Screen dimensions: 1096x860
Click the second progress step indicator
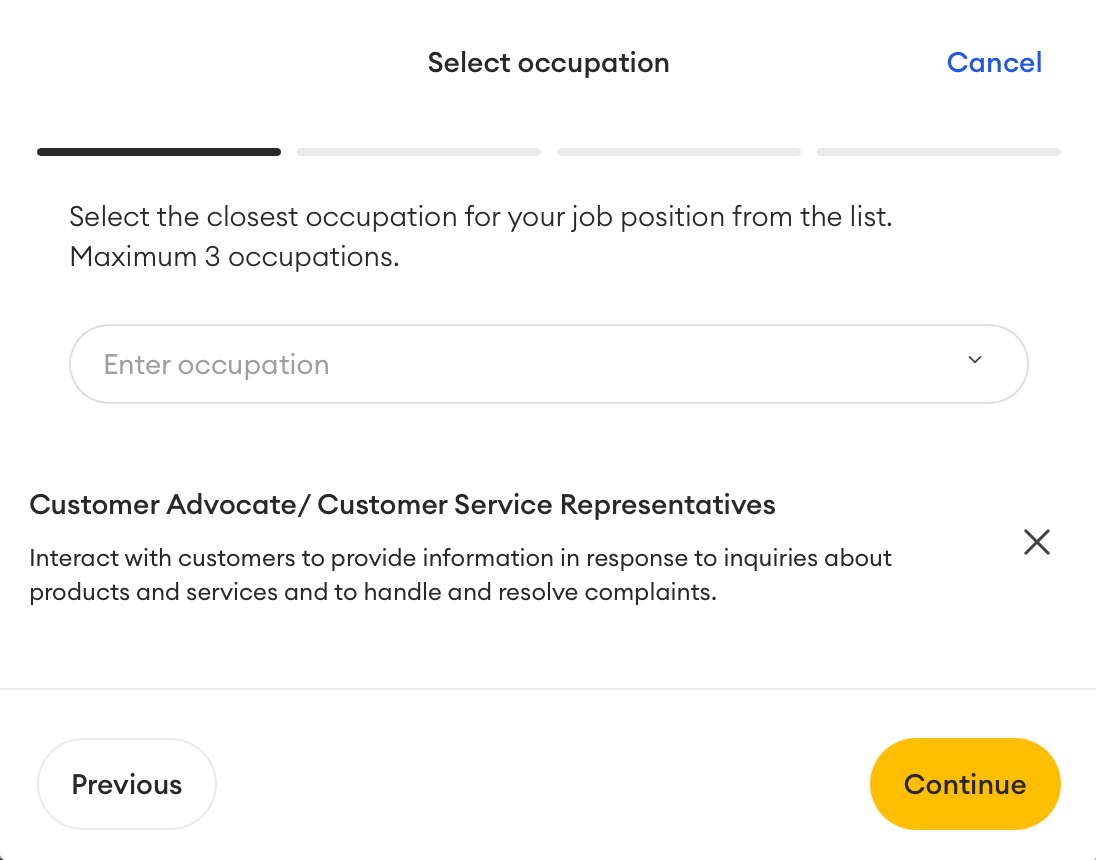[x=418, y=152]
